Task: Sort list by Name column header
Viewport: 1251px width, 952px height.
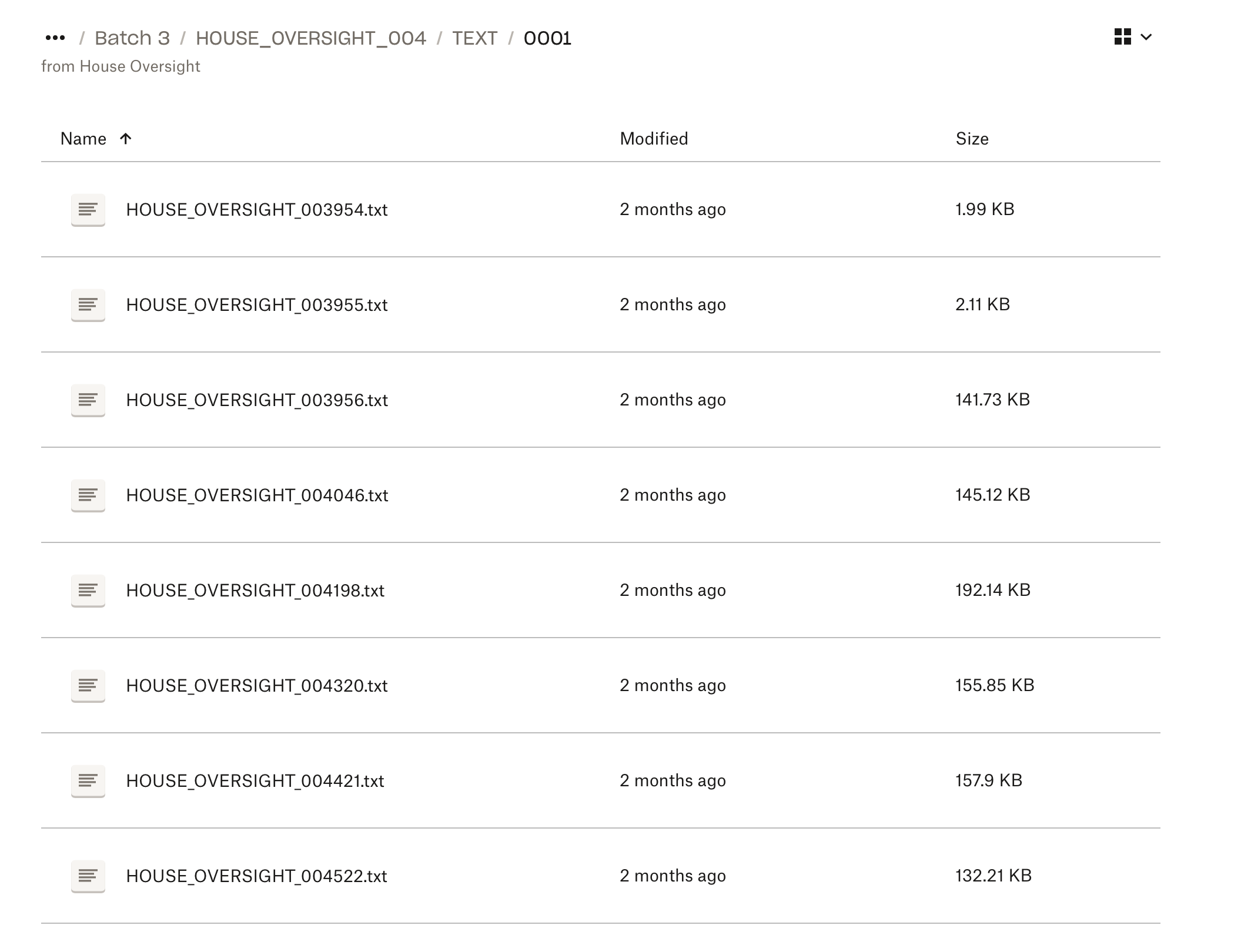Action: click(x=83, y=139)
